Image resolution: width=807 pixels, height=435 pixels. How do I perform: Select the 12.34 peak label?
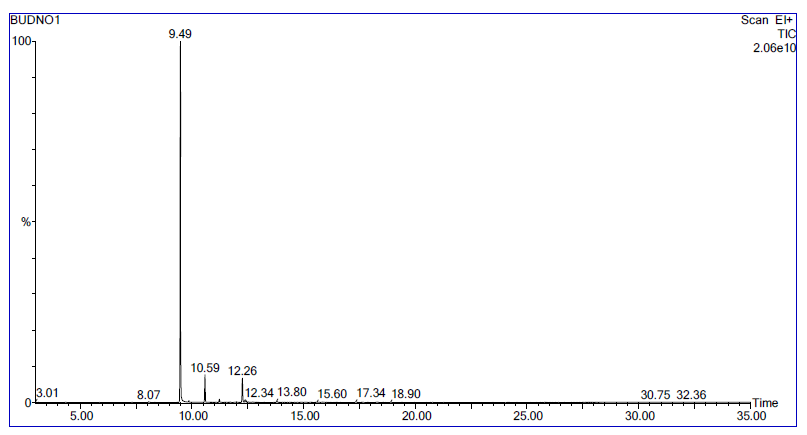(259, 393)
